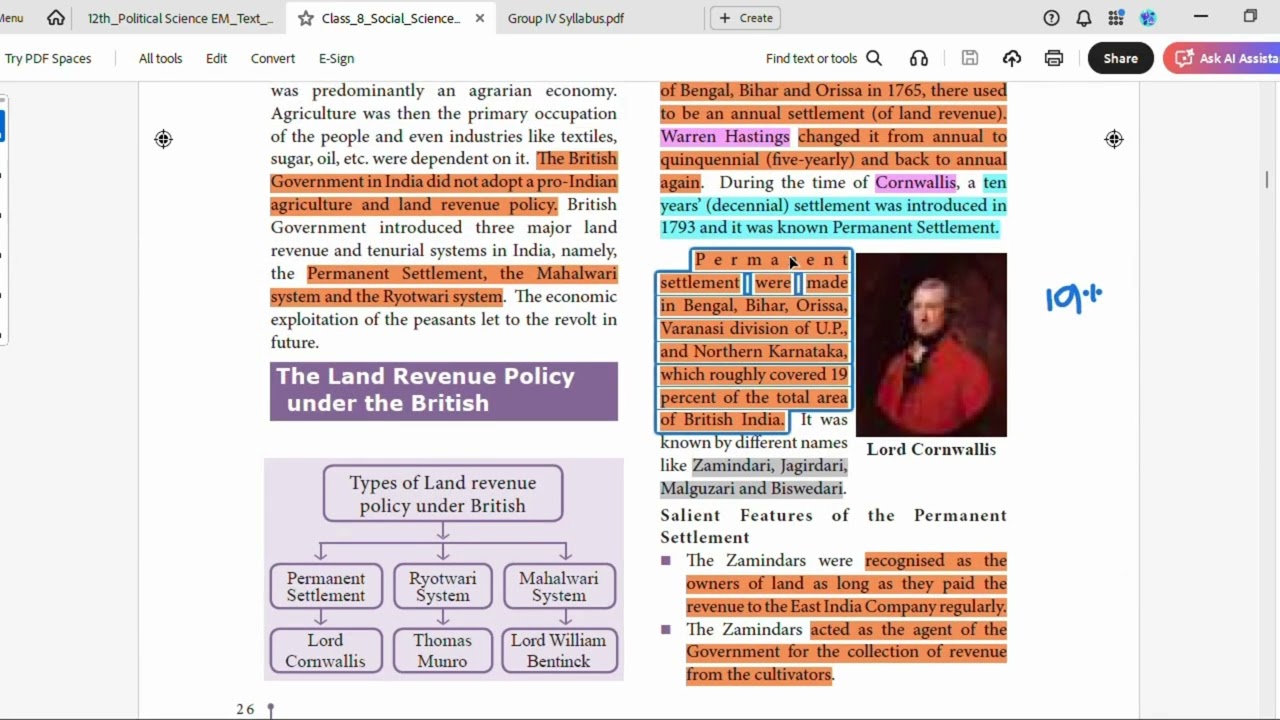Click the 'Mahalwari System' diagram box
This screenshot has height=720, width=1280.
[x=559, y=587]
